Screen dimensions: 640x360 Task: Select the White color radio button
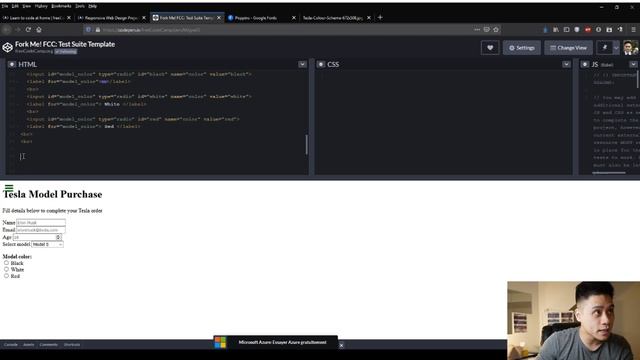[6, 269]
